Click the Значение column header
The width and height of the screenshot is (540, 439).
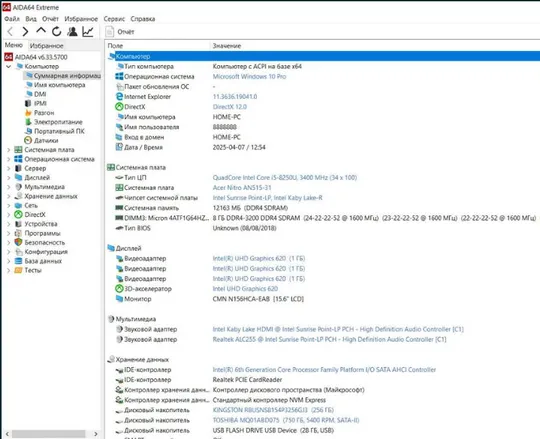375,45
